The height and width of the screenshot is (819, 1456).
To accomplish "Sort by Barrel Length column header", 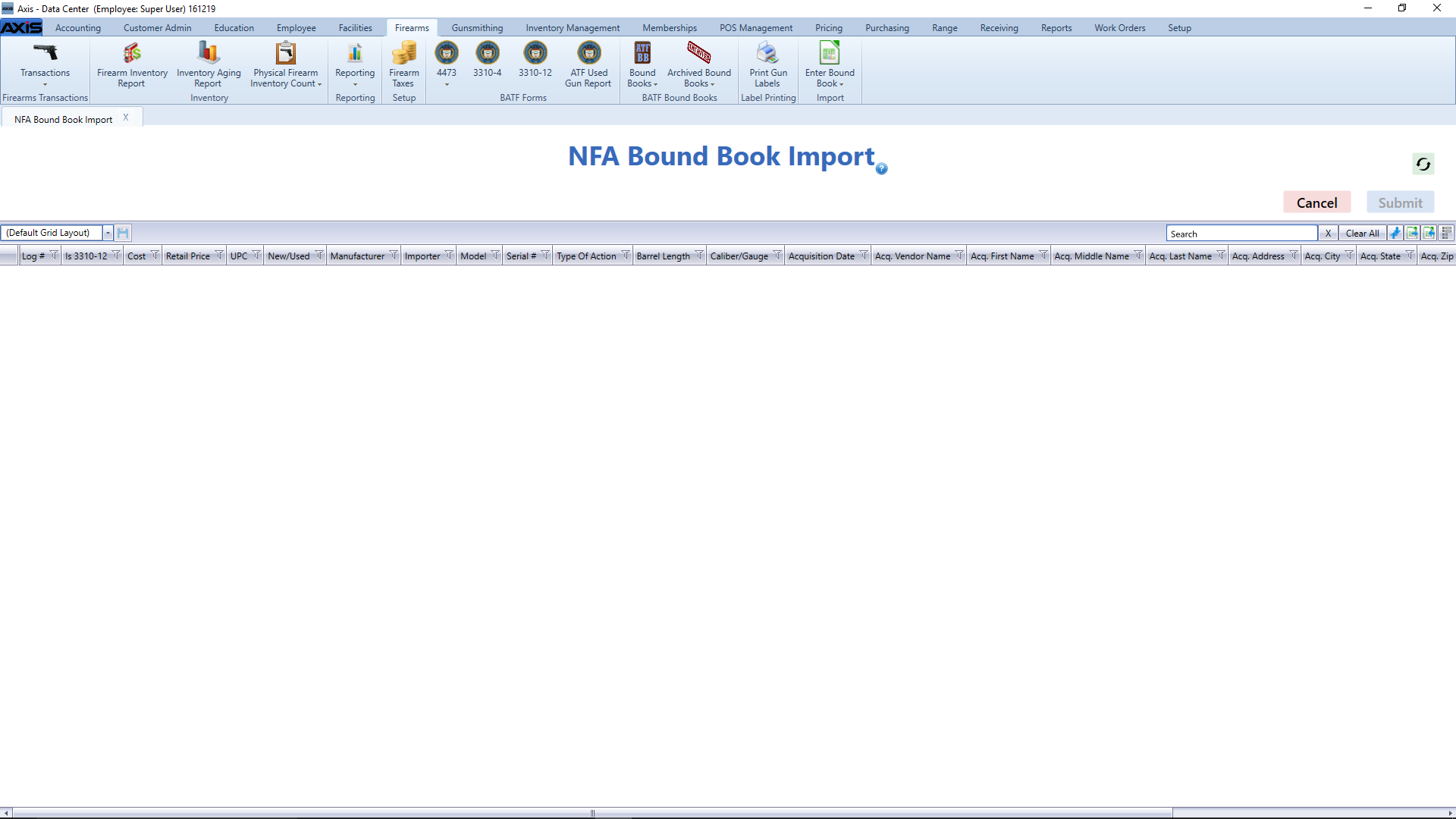I will pyautogui.click(x=663, y=256).
